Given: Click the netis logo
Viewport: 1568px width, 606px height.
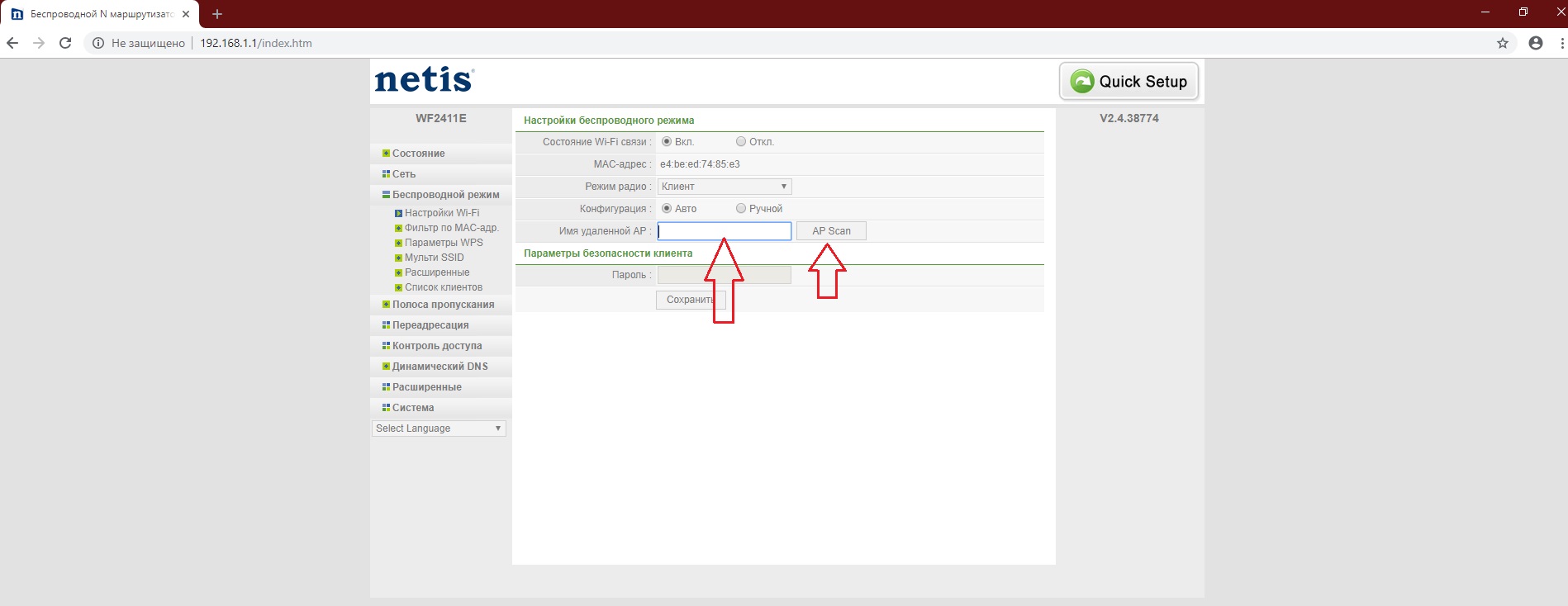Looking at the screenshot, I should coord(425,79).
